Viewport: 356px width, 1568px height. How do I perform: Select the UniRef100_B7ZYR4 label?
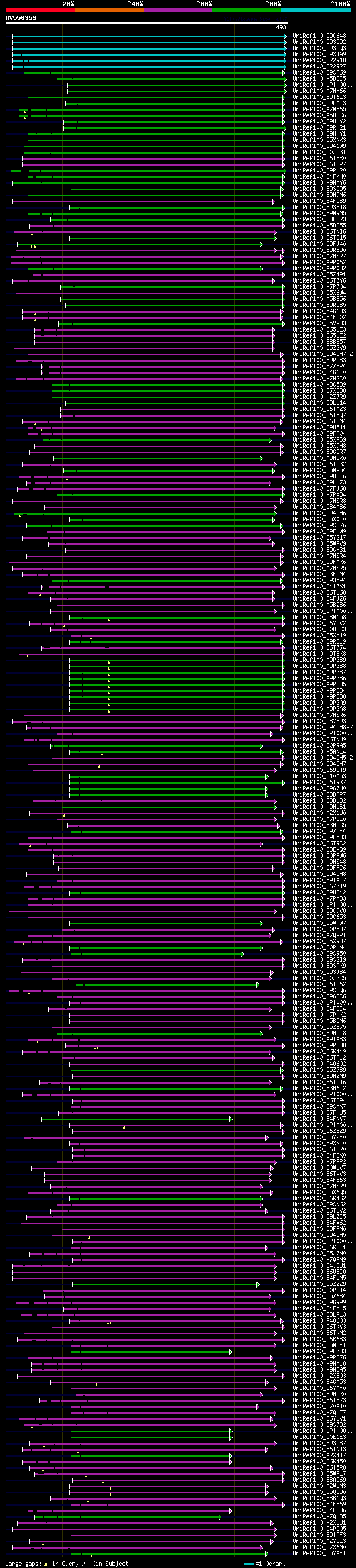pos(319,366)
